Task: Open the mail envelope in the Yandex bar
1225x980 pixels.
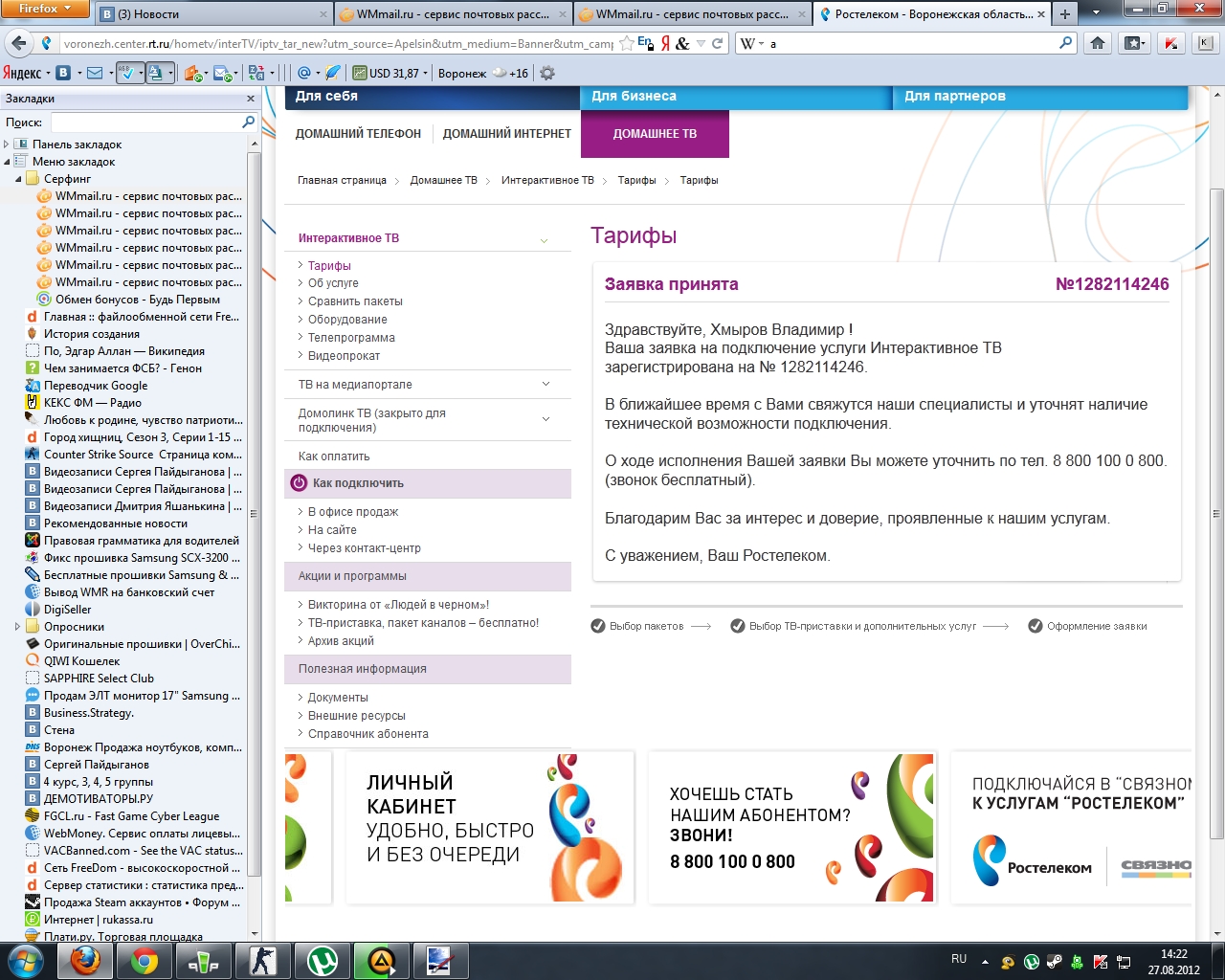Action: pos(94,73)
